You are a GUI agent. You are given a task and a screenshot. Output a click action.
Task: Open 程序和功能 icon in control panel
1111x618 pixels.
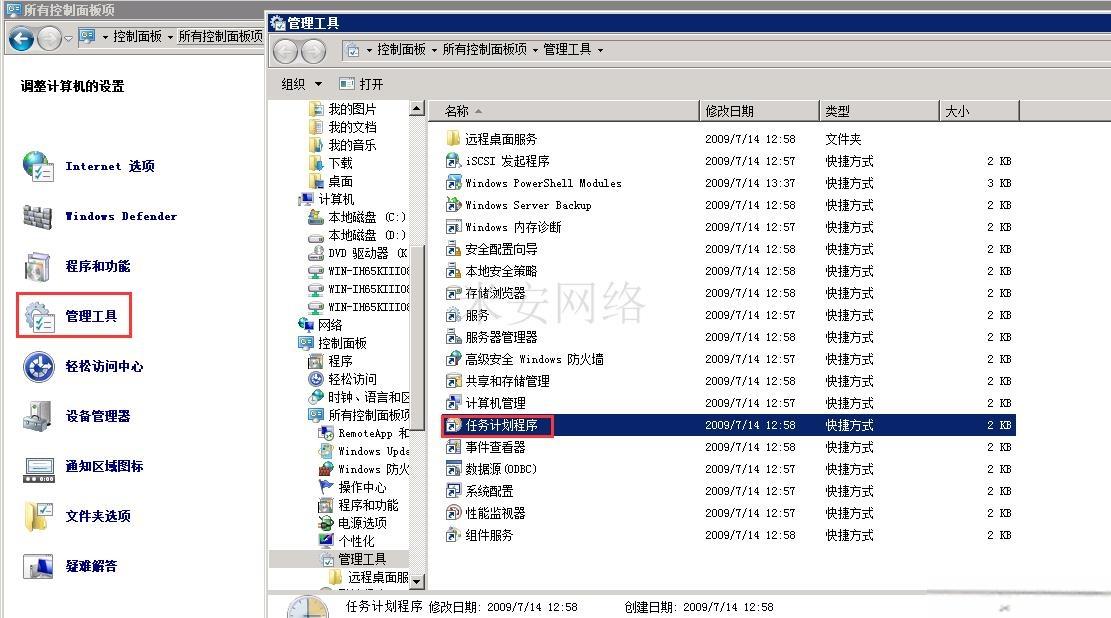(38, 266)
